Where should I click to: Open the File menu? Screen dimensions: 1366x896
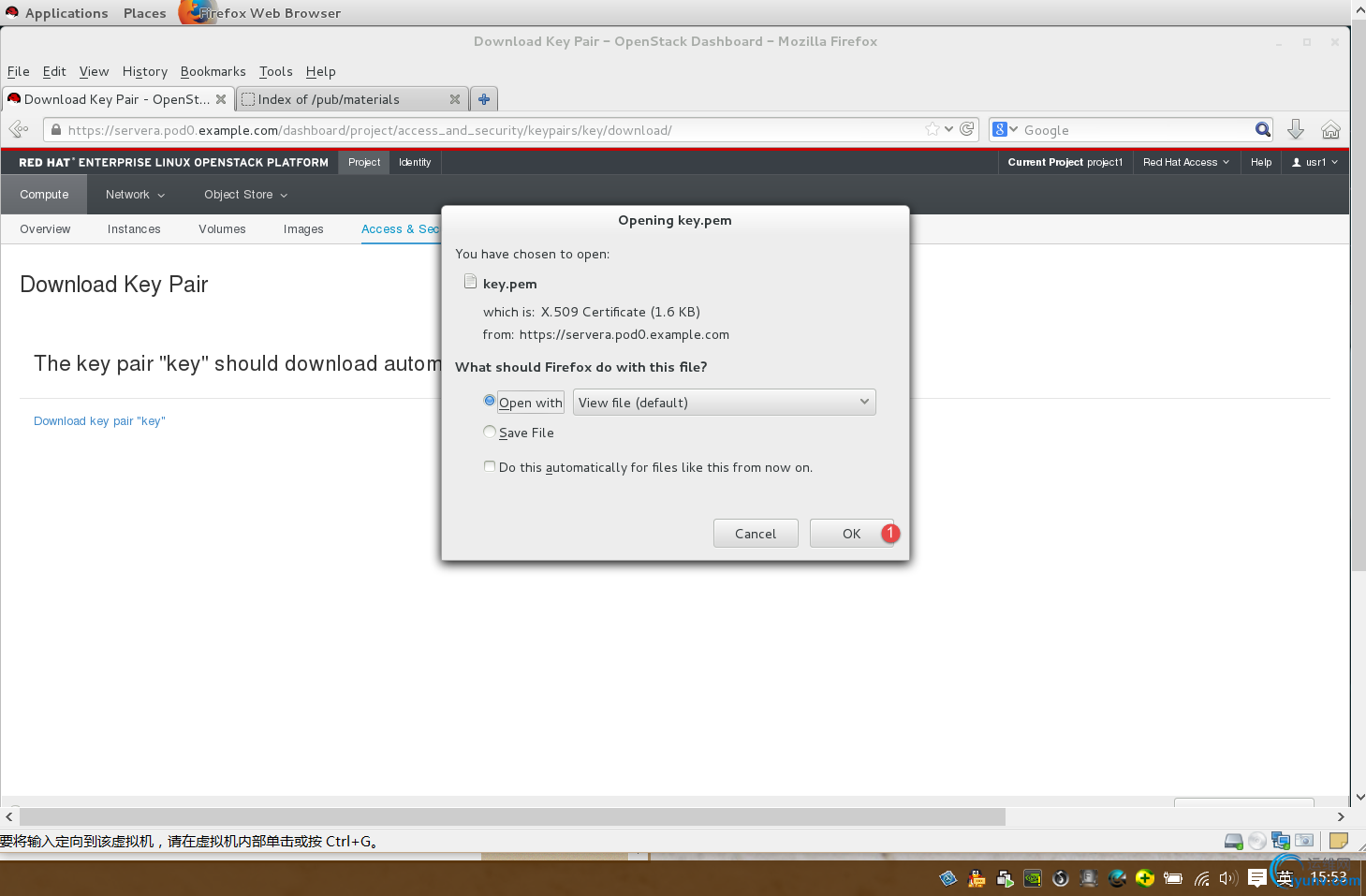click(19, 71)
